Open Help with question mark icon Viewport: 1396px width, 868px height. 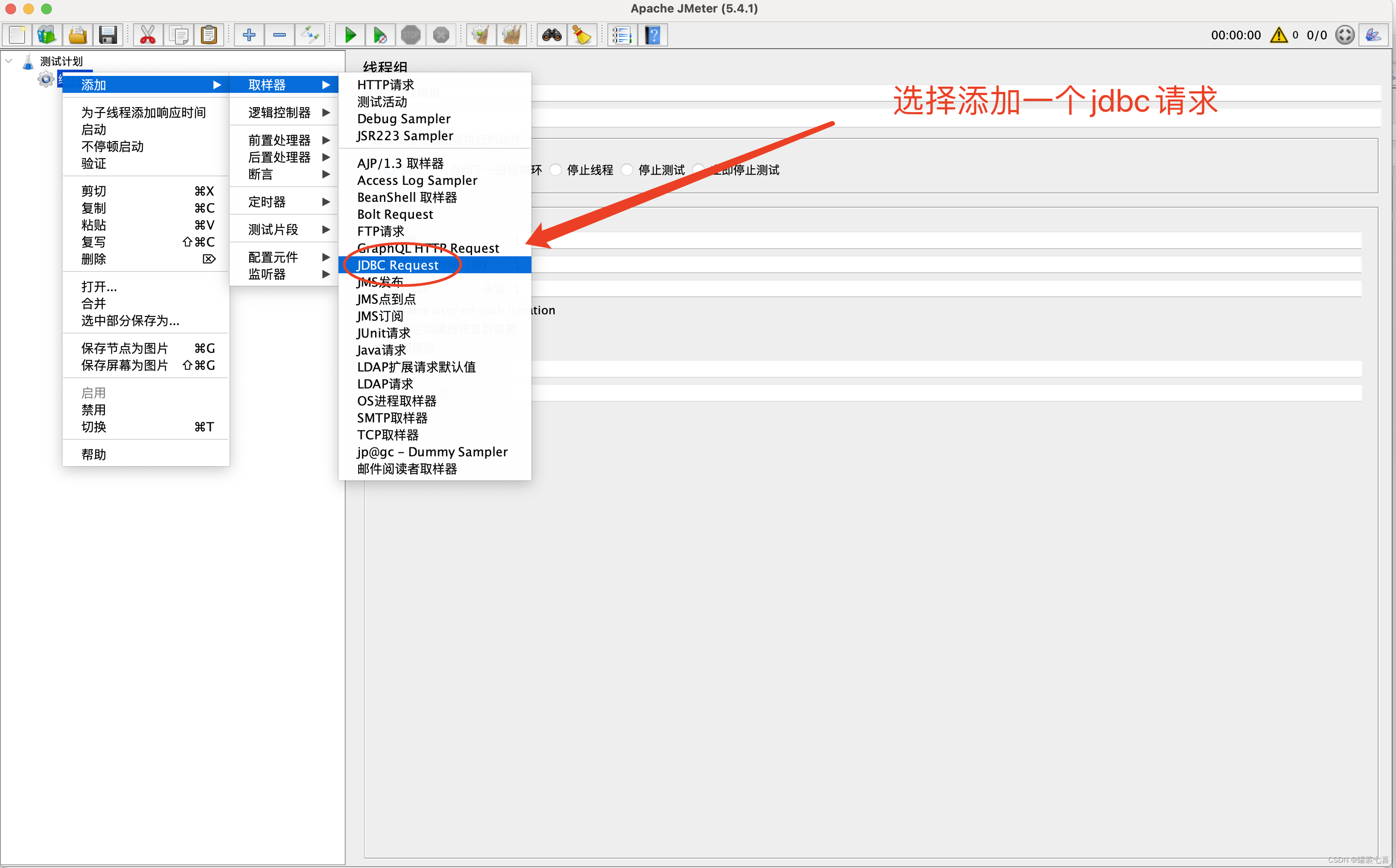(652, 35)
